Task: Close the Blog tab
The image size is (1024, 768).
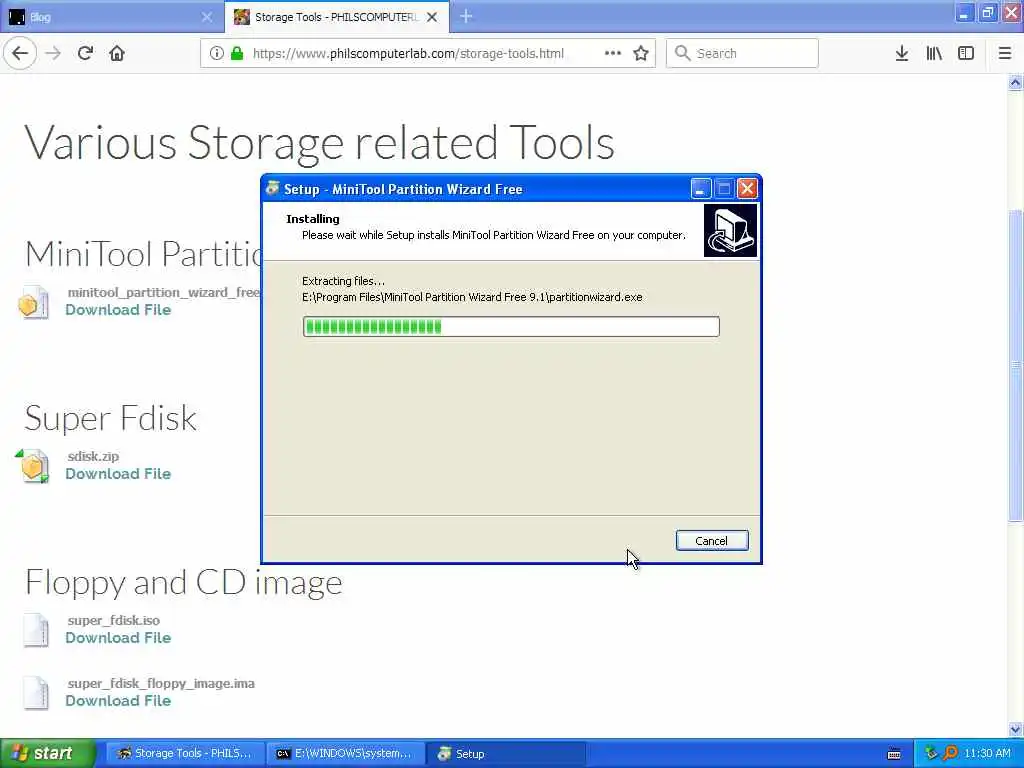Action: point(206,17)
